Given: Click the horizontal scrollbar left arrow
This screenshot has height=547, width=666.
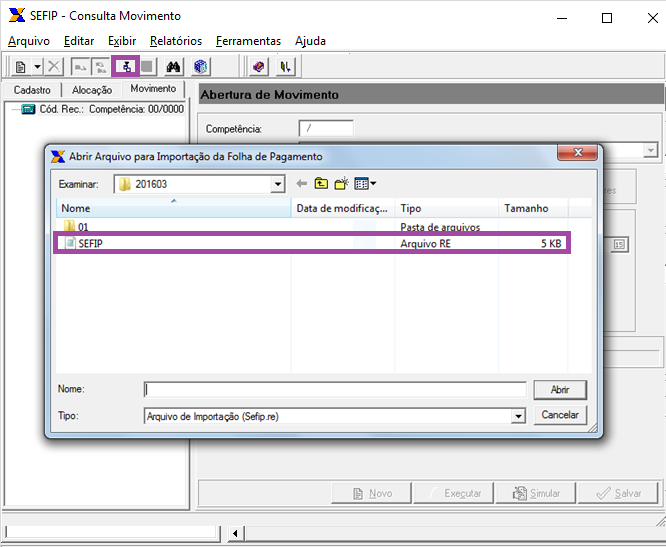Looking at the screenshot, I should pos(235,533).
